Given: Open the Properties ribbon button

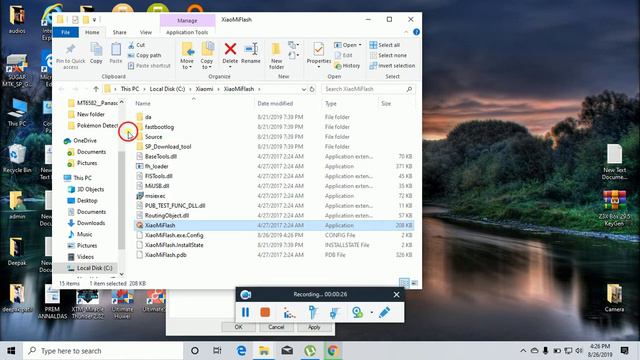Looking at the screenshot, I should click(319, 55).
